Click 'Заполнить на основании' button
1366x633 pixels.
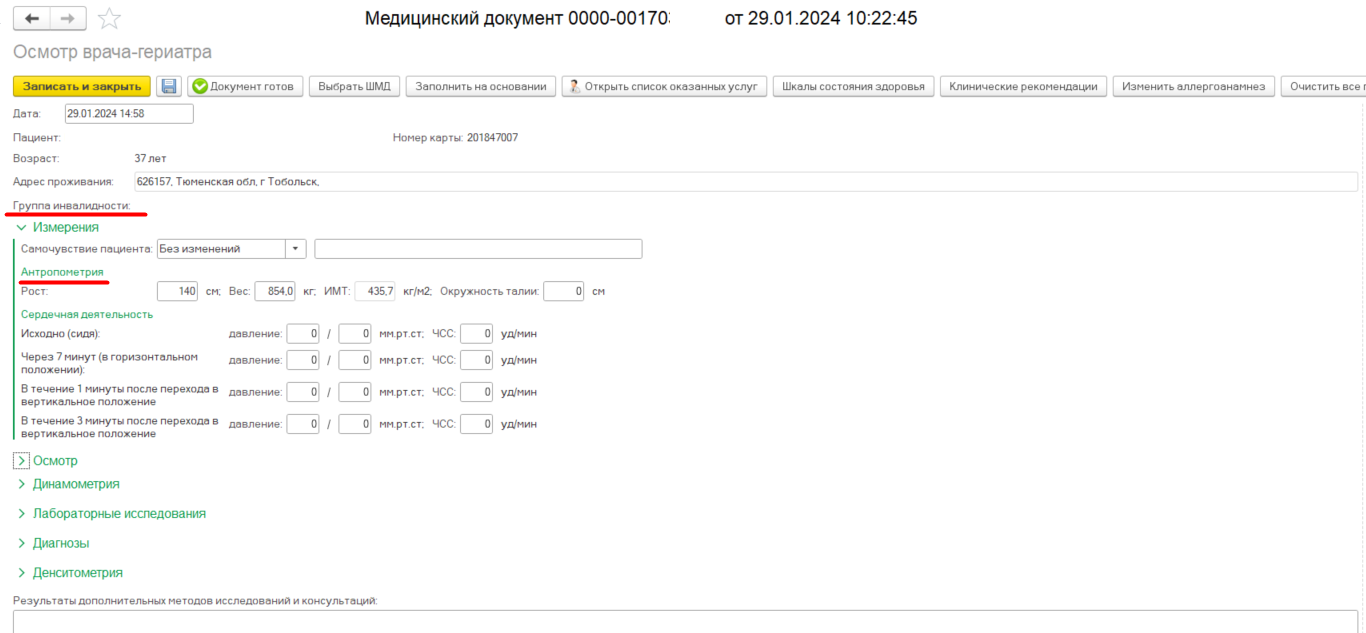click(481, 87)
